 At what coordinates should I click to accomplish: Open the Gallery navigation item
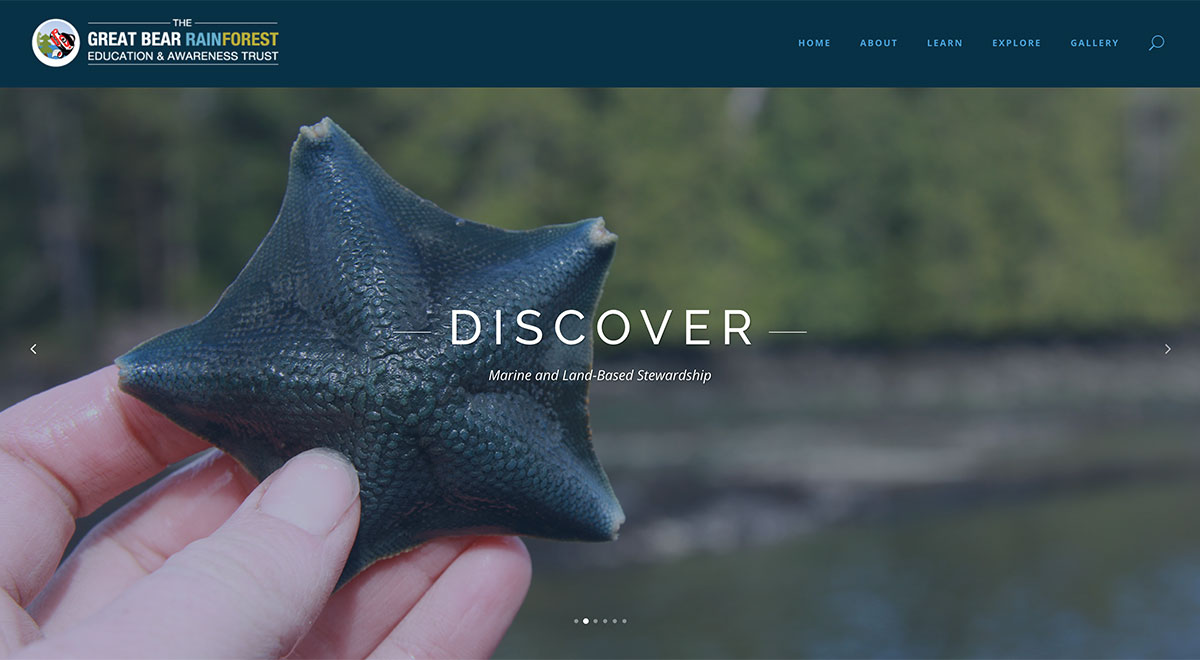coord(1095,43)
